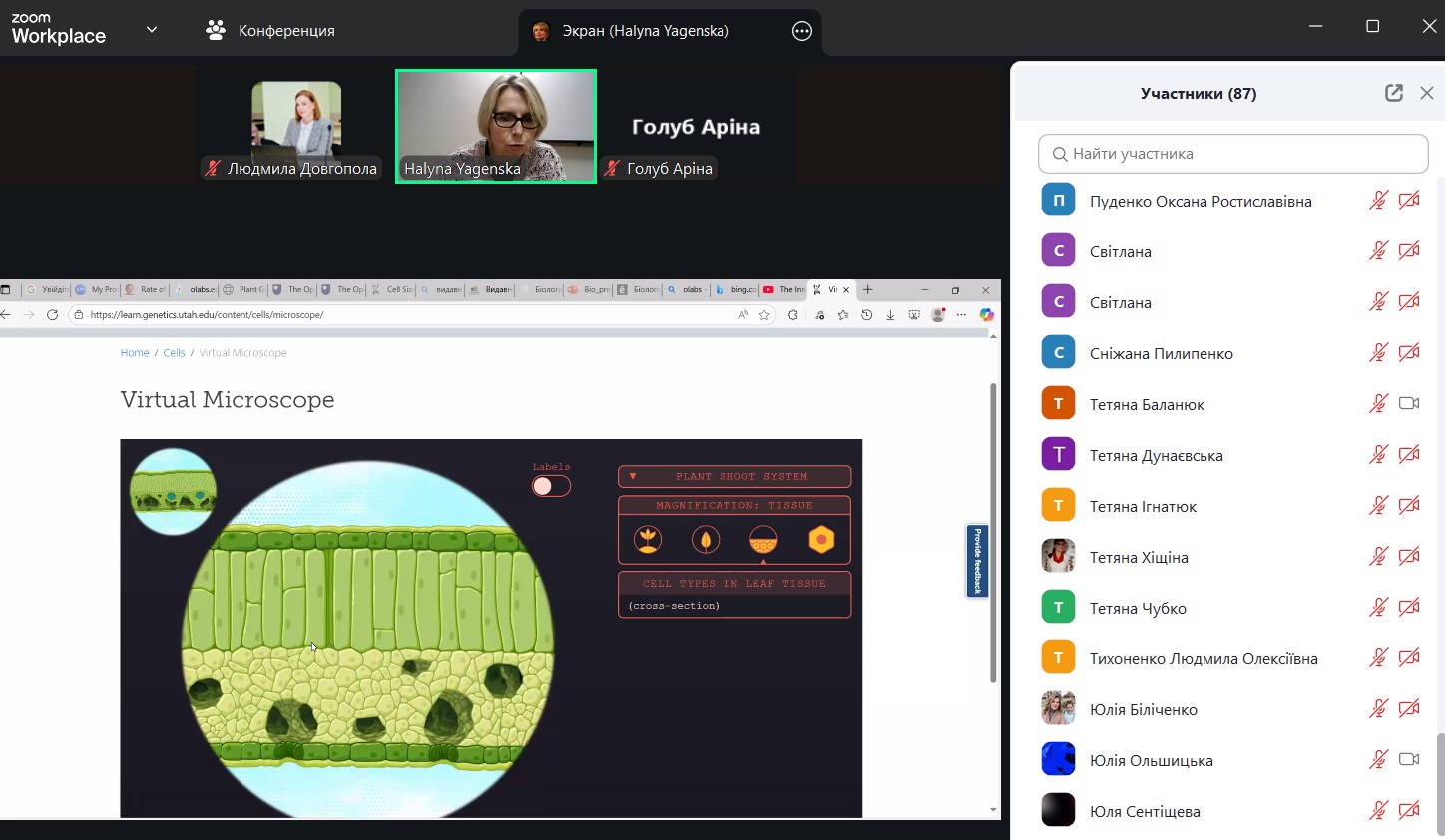Viewport: 1445px width, 840px height.
Task: Toggle disabled camera for Тетяна Чубко
Action: click(x=1409, y=608)
